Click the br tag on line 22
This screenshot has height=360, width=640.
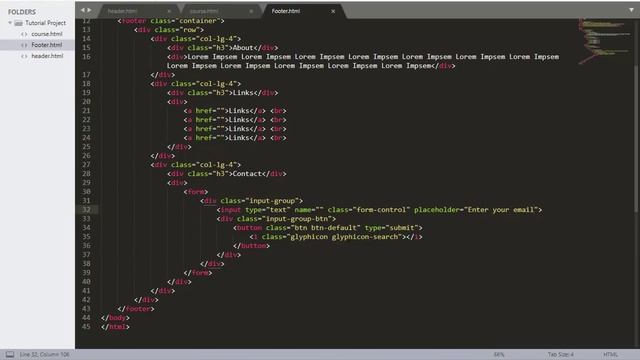pyautogui.click(x=278, y=120)
